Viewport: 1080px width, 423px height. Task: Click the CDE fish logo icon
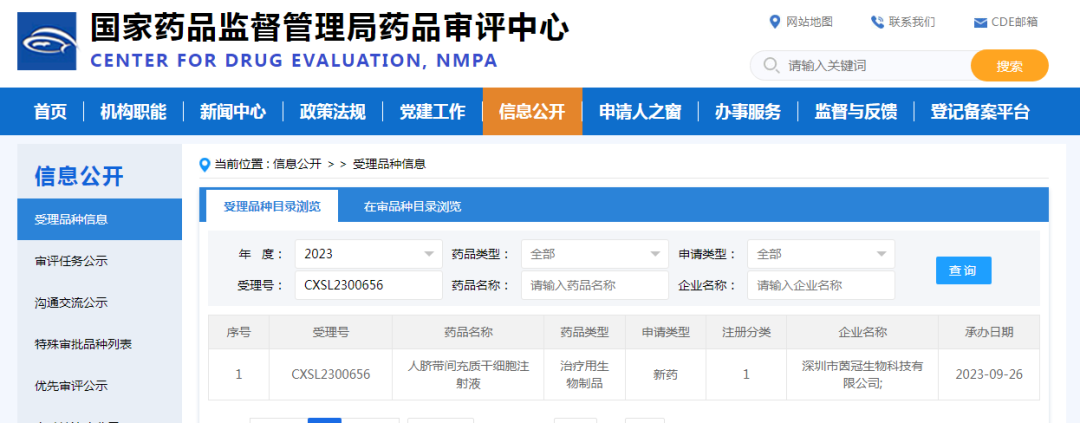47,41
